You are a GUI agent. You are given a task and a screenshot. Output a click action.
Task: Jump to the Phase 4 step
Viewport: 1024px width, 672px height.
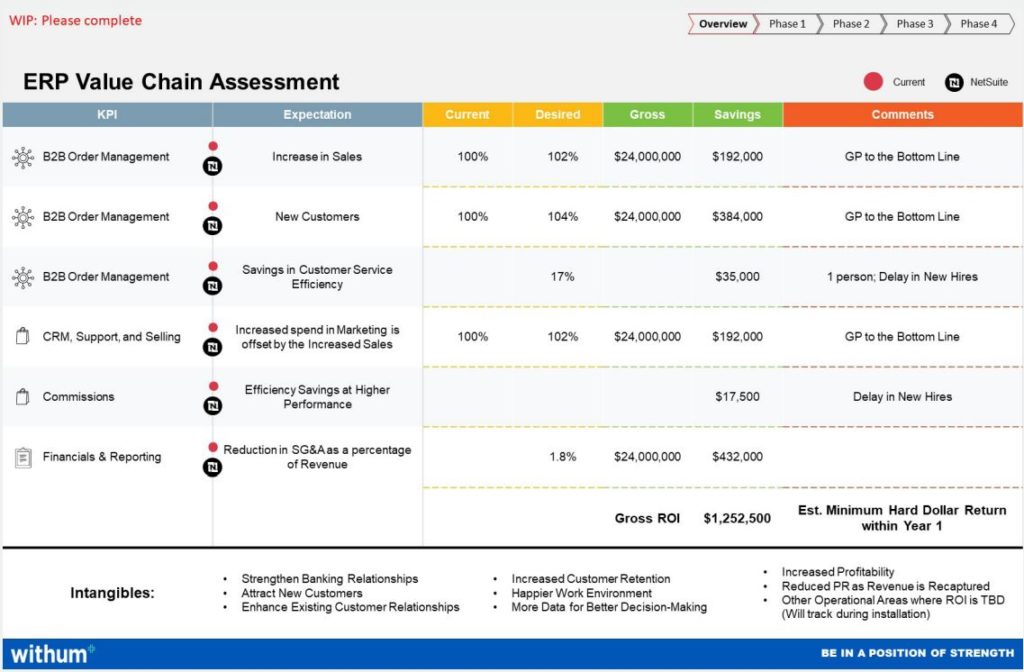[x=979, y=24]
